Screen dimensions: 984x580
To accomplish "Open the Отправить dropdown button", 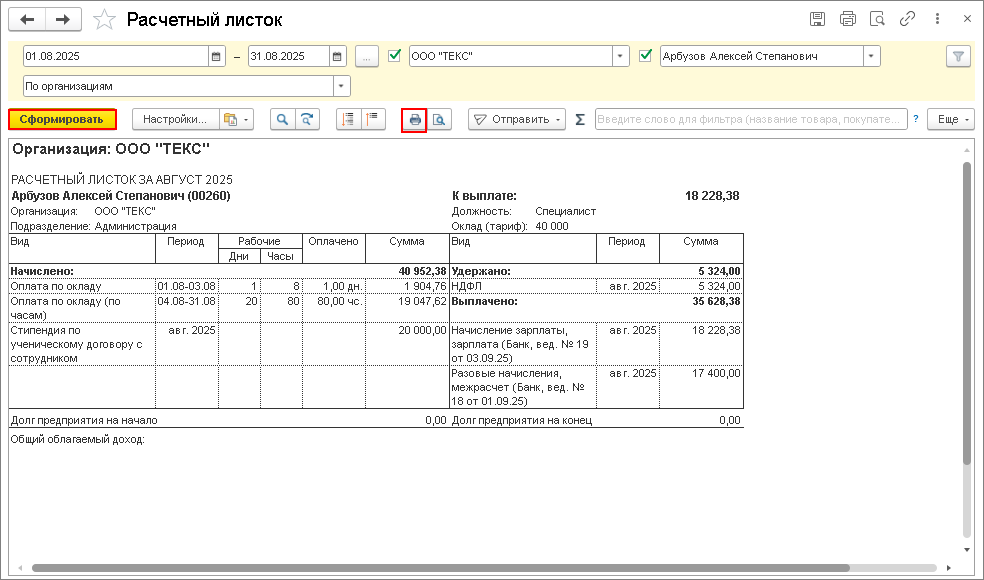I will 517,119.
